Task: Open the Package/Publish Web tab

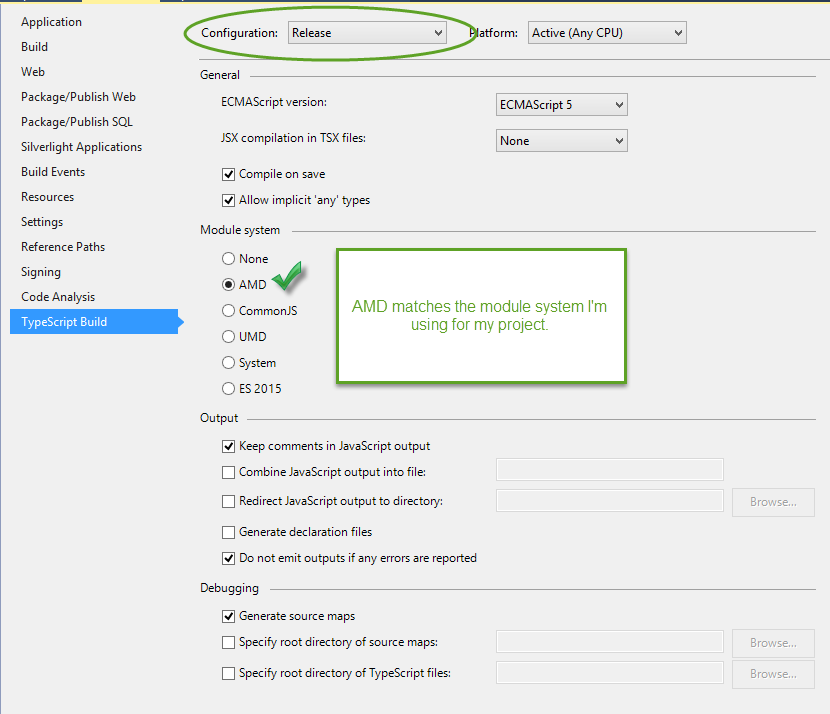Action: click(x=78, y=97)
